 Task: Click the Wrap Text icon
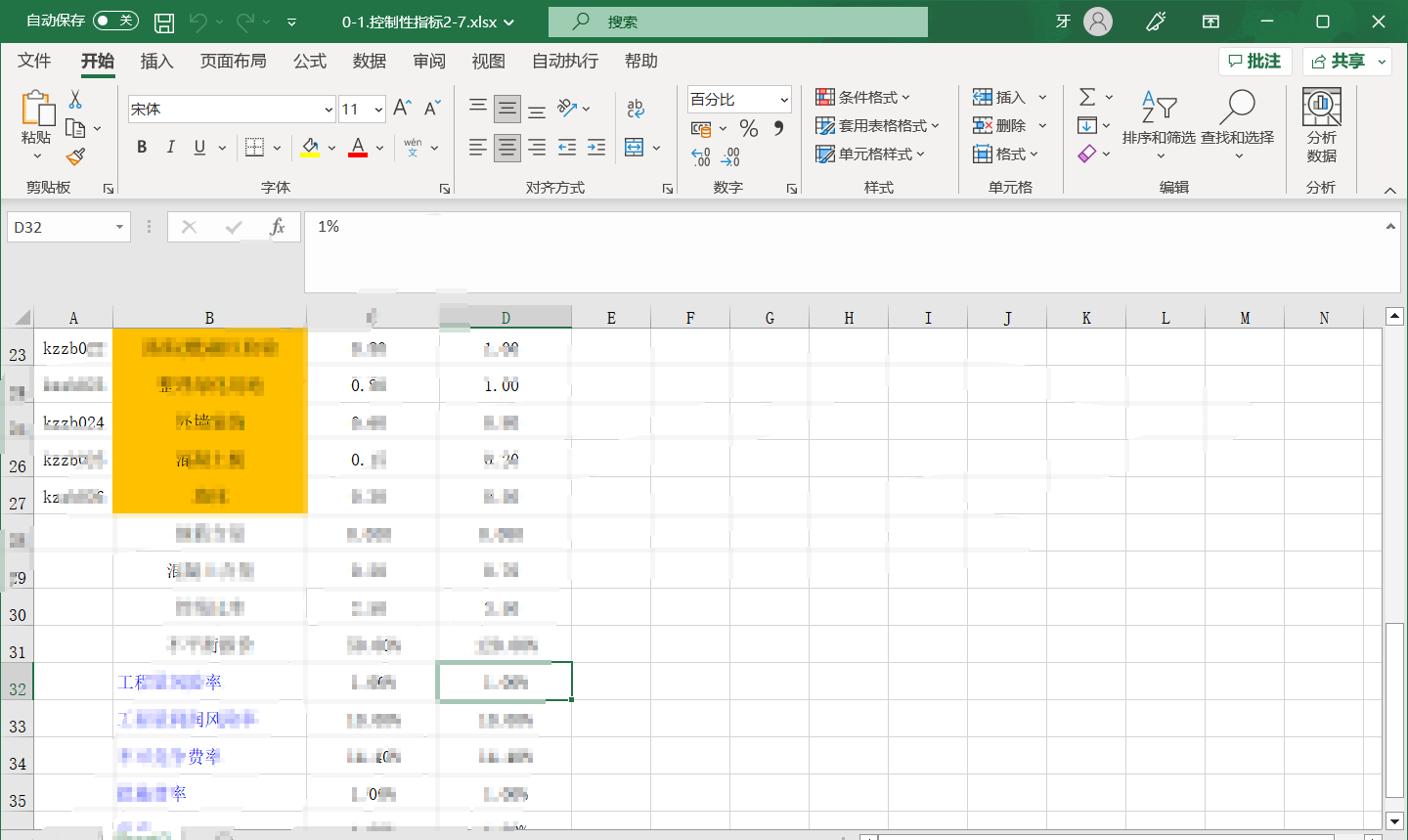click(x=636, y=109)
